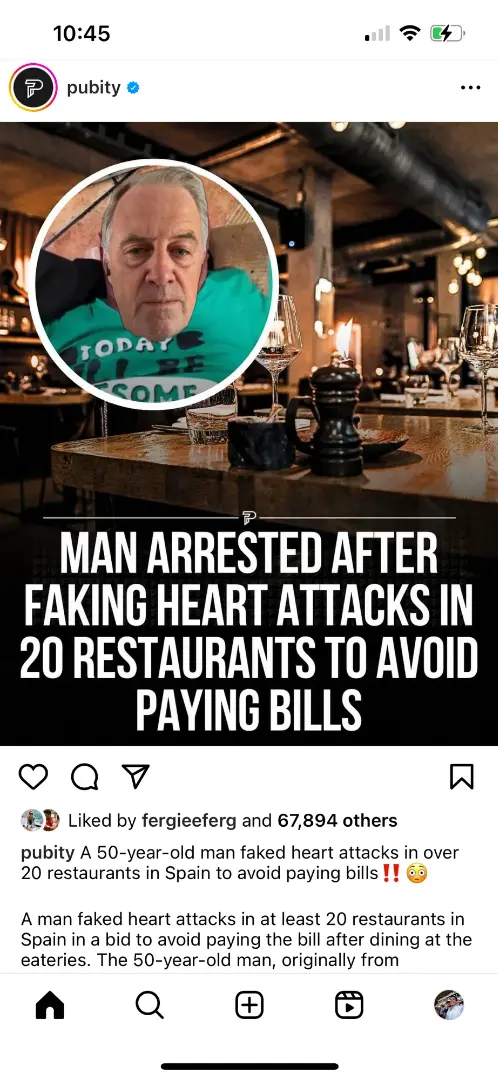Screen dimensions: 498x1080
Task: Open Reels tab in bottom navigation
Action: (349, 1006)
